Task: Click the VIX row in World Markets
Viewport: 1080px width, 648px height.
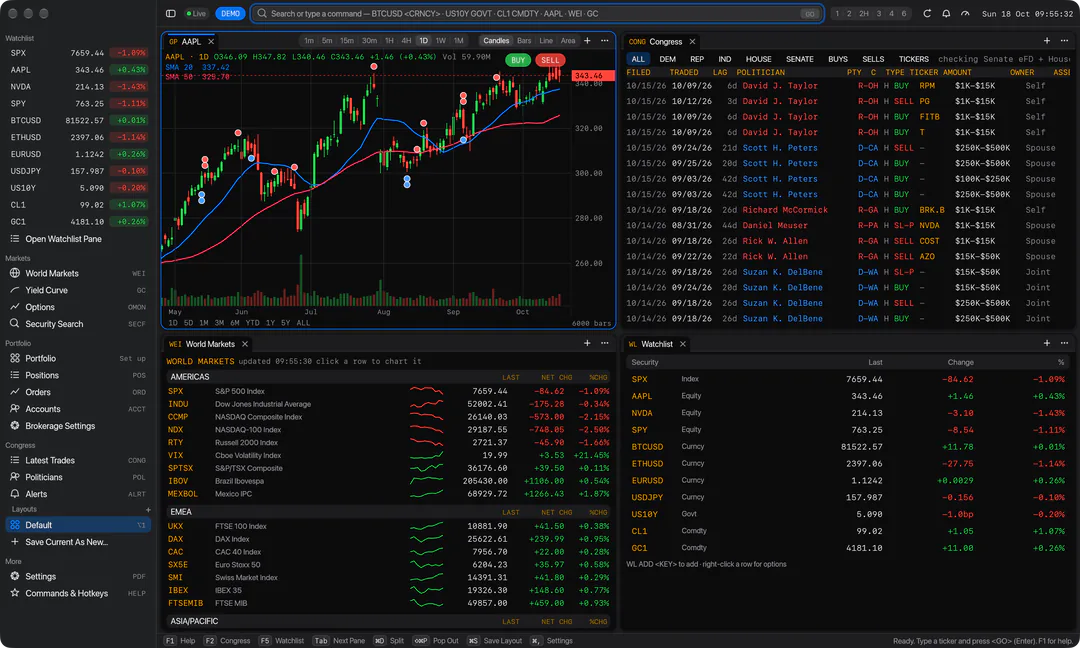Action: point(389,455)
